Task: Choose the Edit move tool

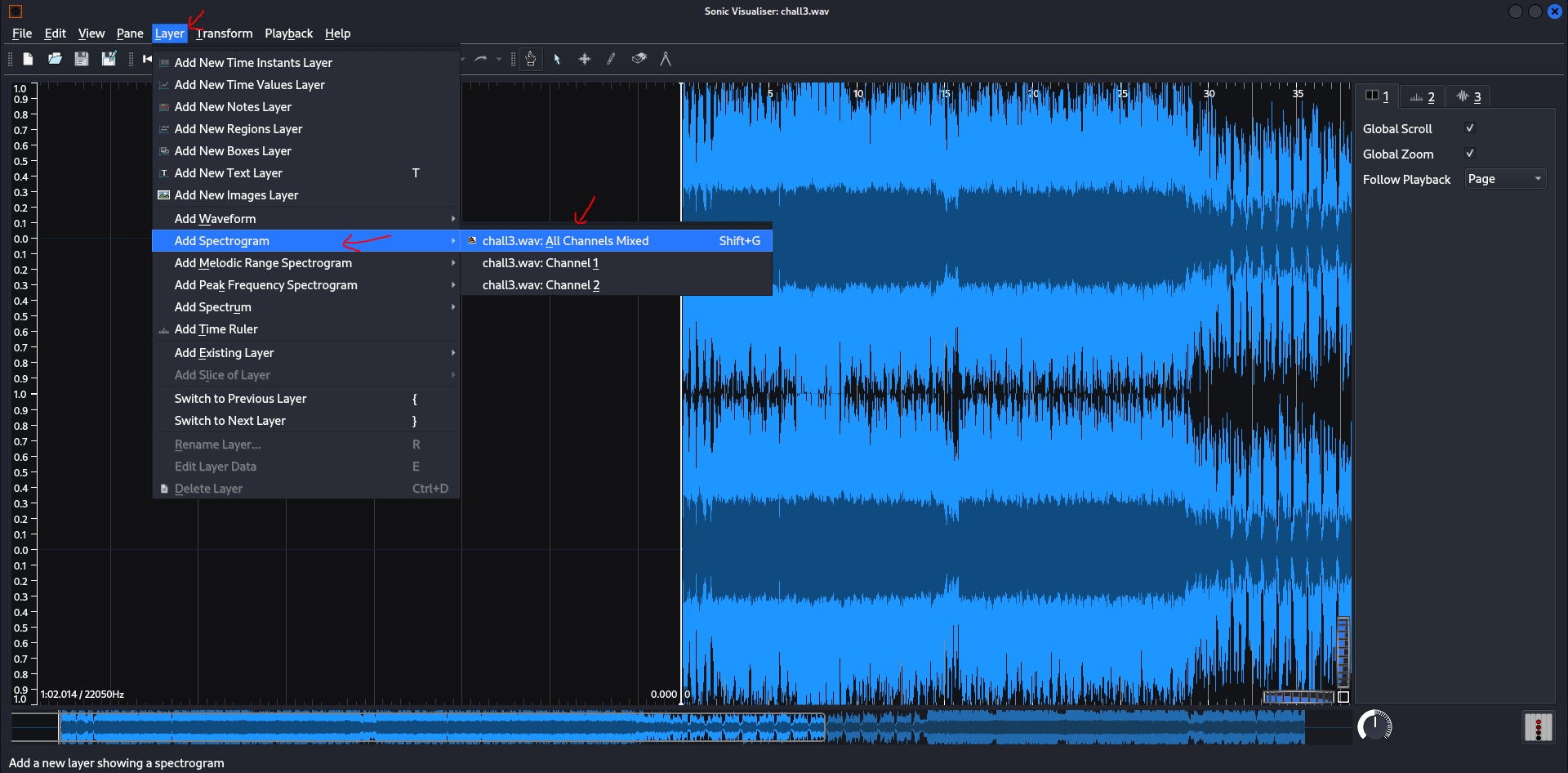Action: point(585,59)
